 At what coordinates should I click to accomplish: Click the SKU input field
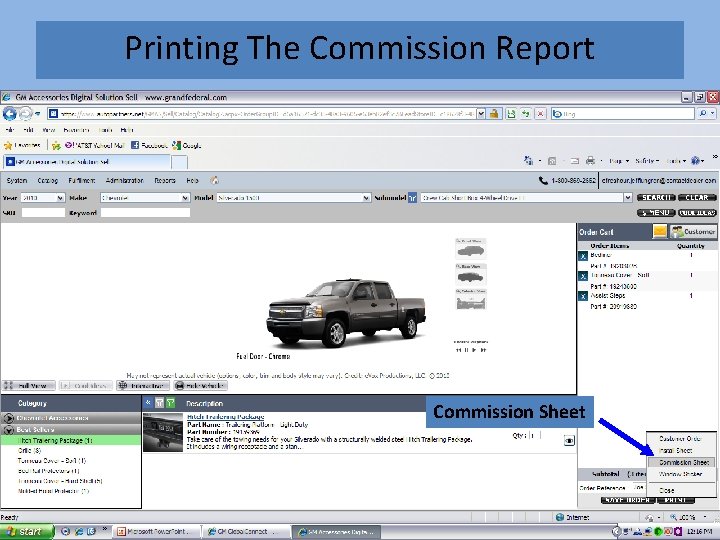[x=43, y=213]
